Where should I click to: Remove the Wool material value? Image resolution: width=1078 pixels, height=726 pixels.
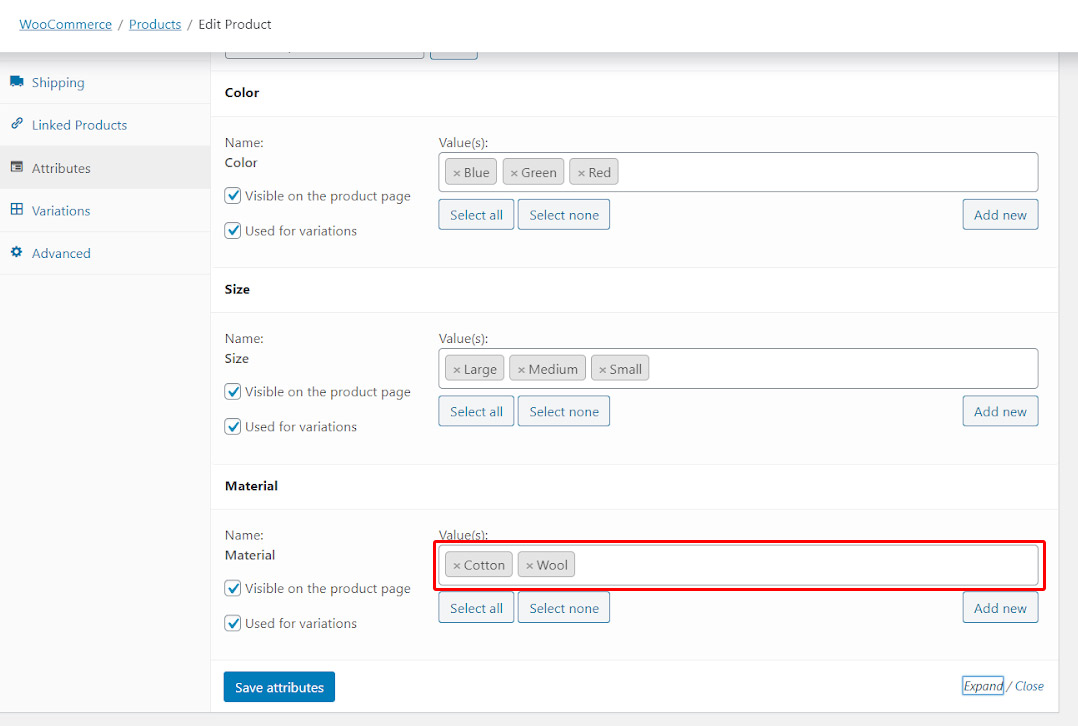(x=529, y=566)
